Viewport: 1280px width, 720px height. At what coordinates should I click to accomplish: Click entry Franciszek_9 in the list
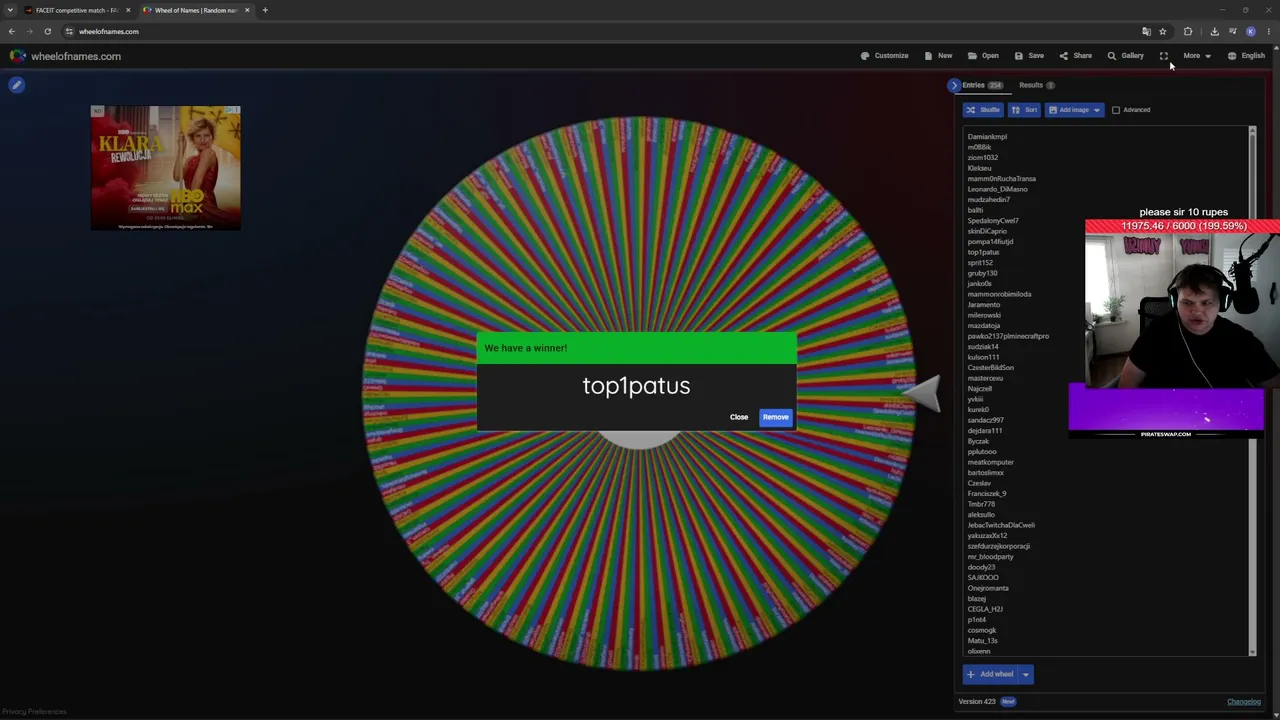click(987, 494)
